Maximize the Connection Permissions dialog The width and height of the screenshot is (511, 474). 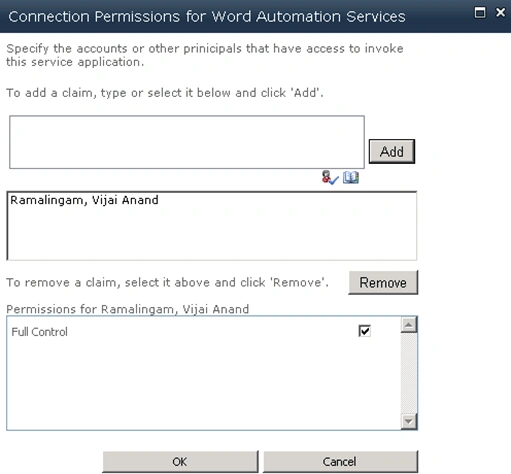point(480,13)
